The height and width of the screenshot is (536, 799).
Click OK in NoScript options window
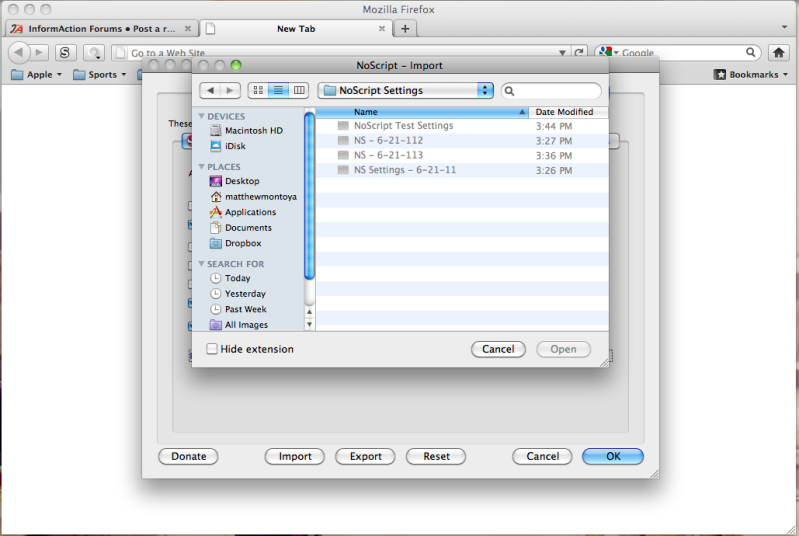point(613,457)
